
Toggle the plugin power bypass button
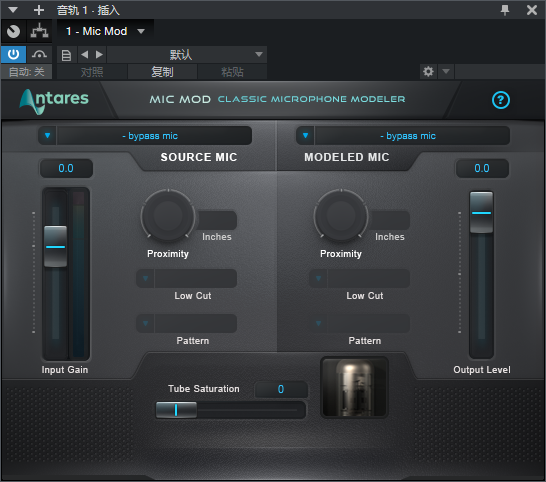(x=13, y=54)
